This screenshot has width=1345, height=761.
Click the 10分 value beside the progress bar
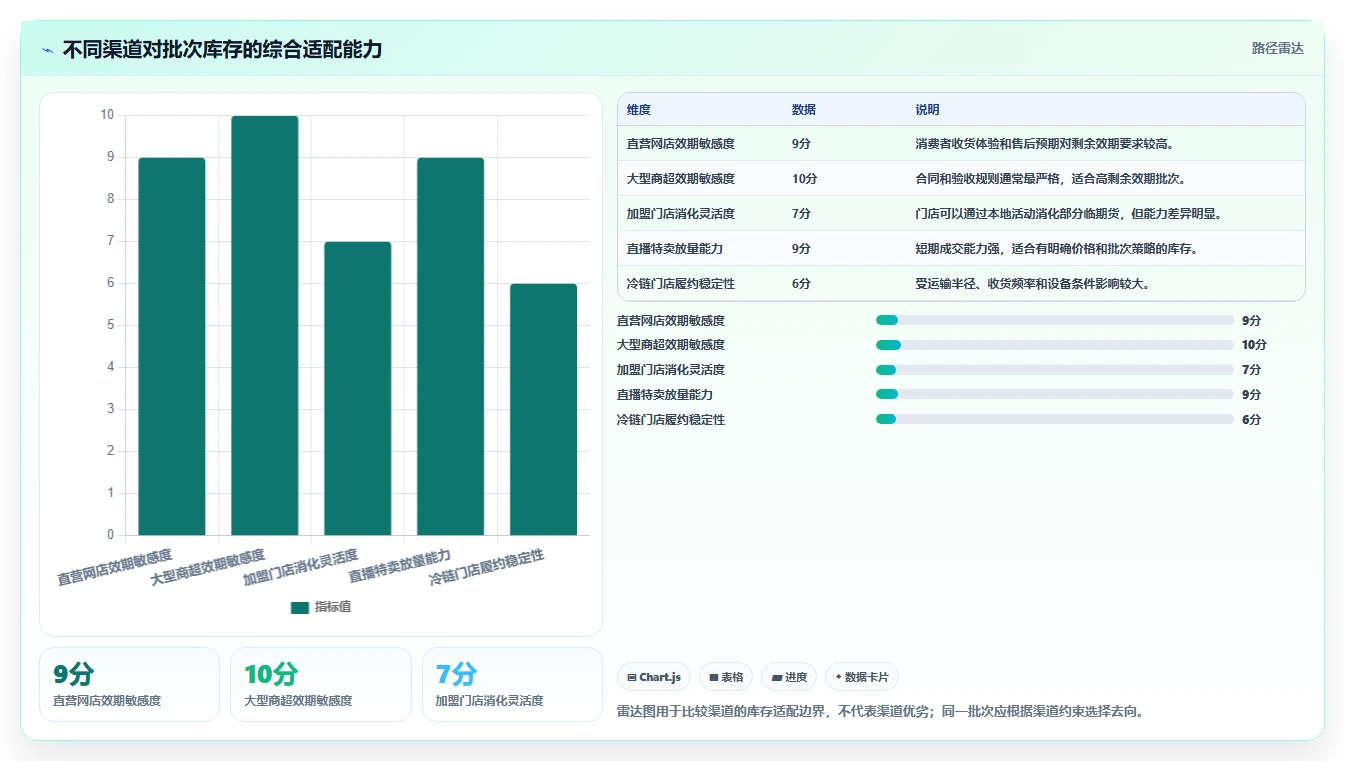pos(1254,344)
